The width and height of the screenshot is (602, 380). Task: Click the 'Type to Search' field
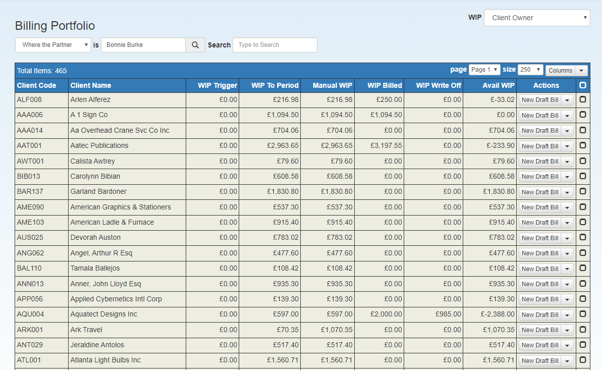[x=275, y=45]
